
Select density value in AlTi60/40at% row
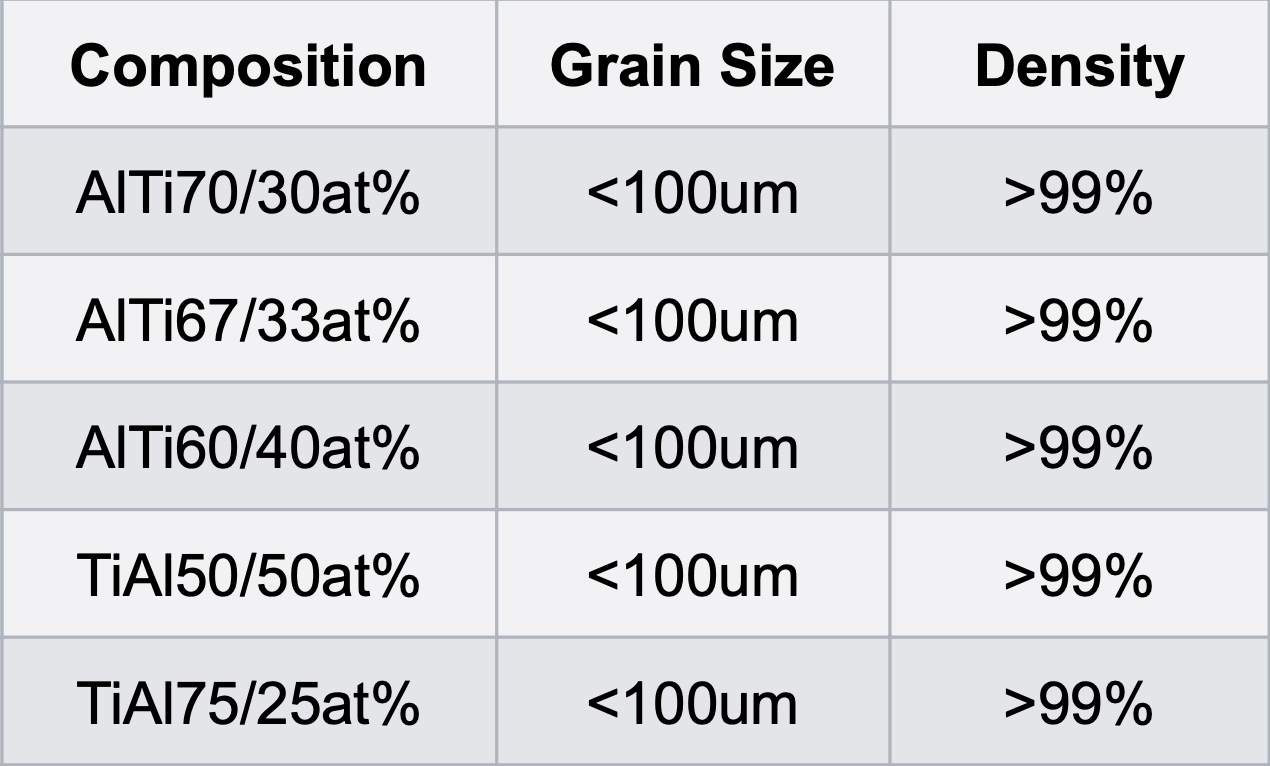click(x=1079, y=449)
